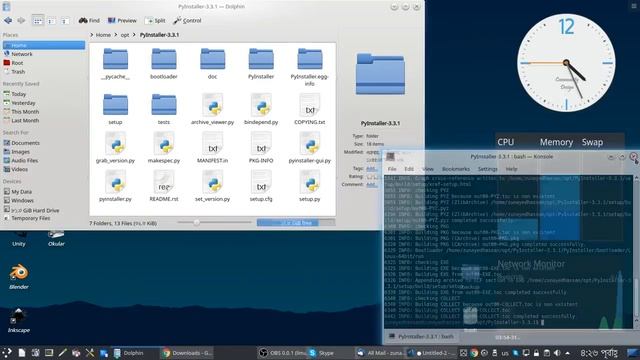Viewport: 640px width, 360px height.
Task: Open the Control menu in Dolphin
Action: pos(187,20)
